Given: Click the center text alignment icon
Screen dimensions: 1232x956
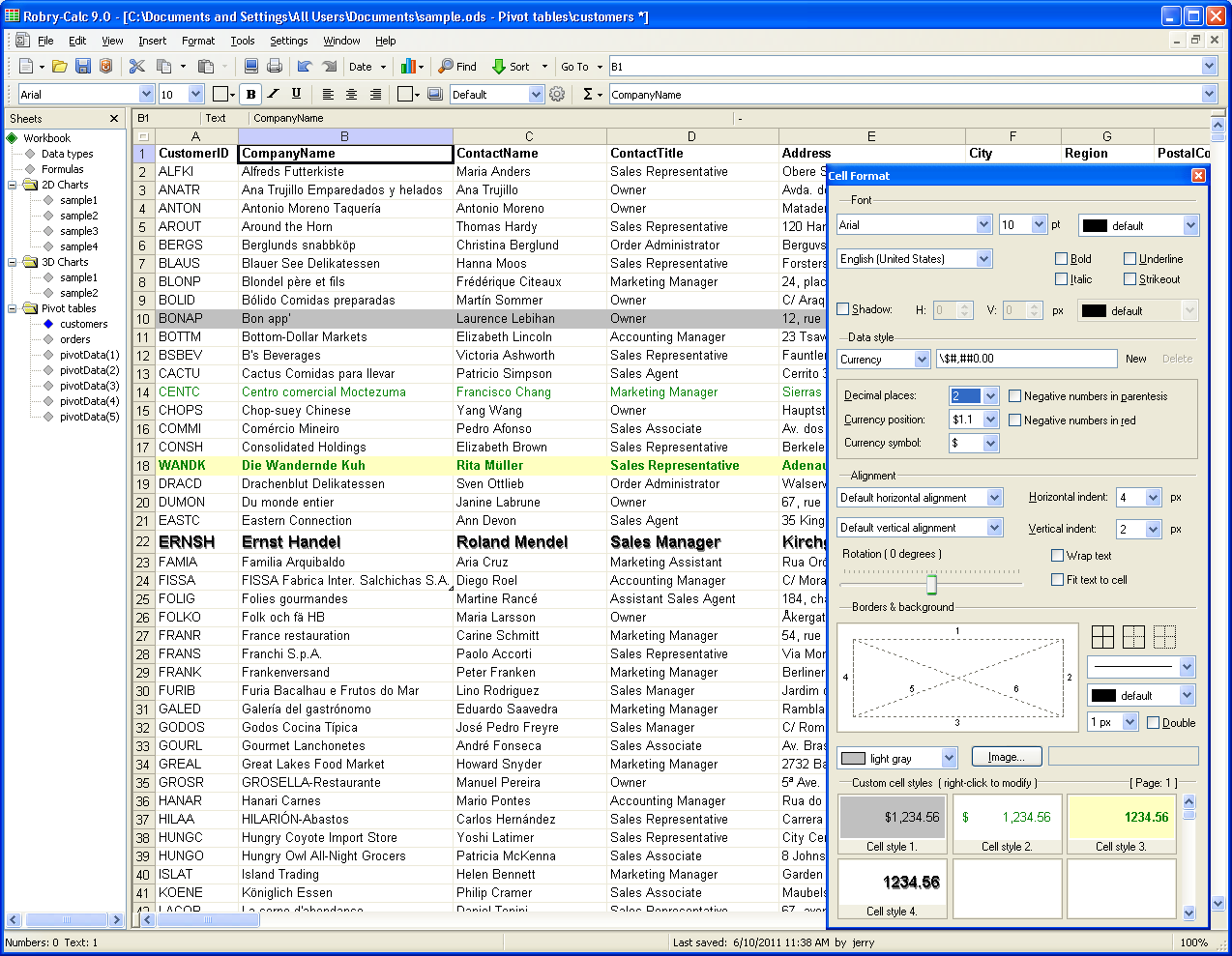Looking at the screenshot, I should coord(351,95).
